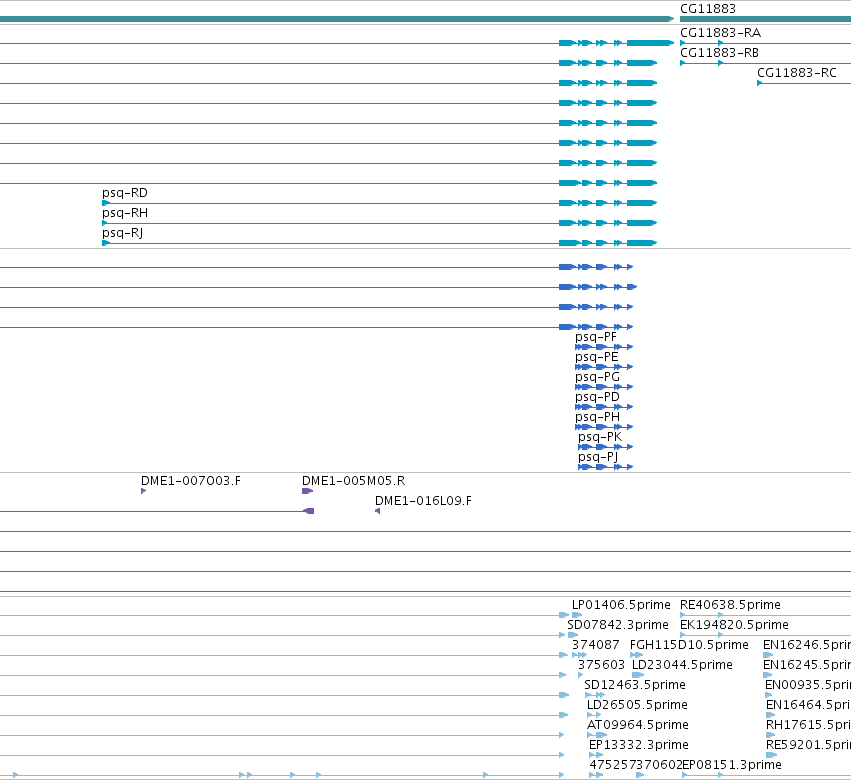851x780 pixels.
Task: Open the psq-RH transcript label
Action: click(x=125, y=213)
